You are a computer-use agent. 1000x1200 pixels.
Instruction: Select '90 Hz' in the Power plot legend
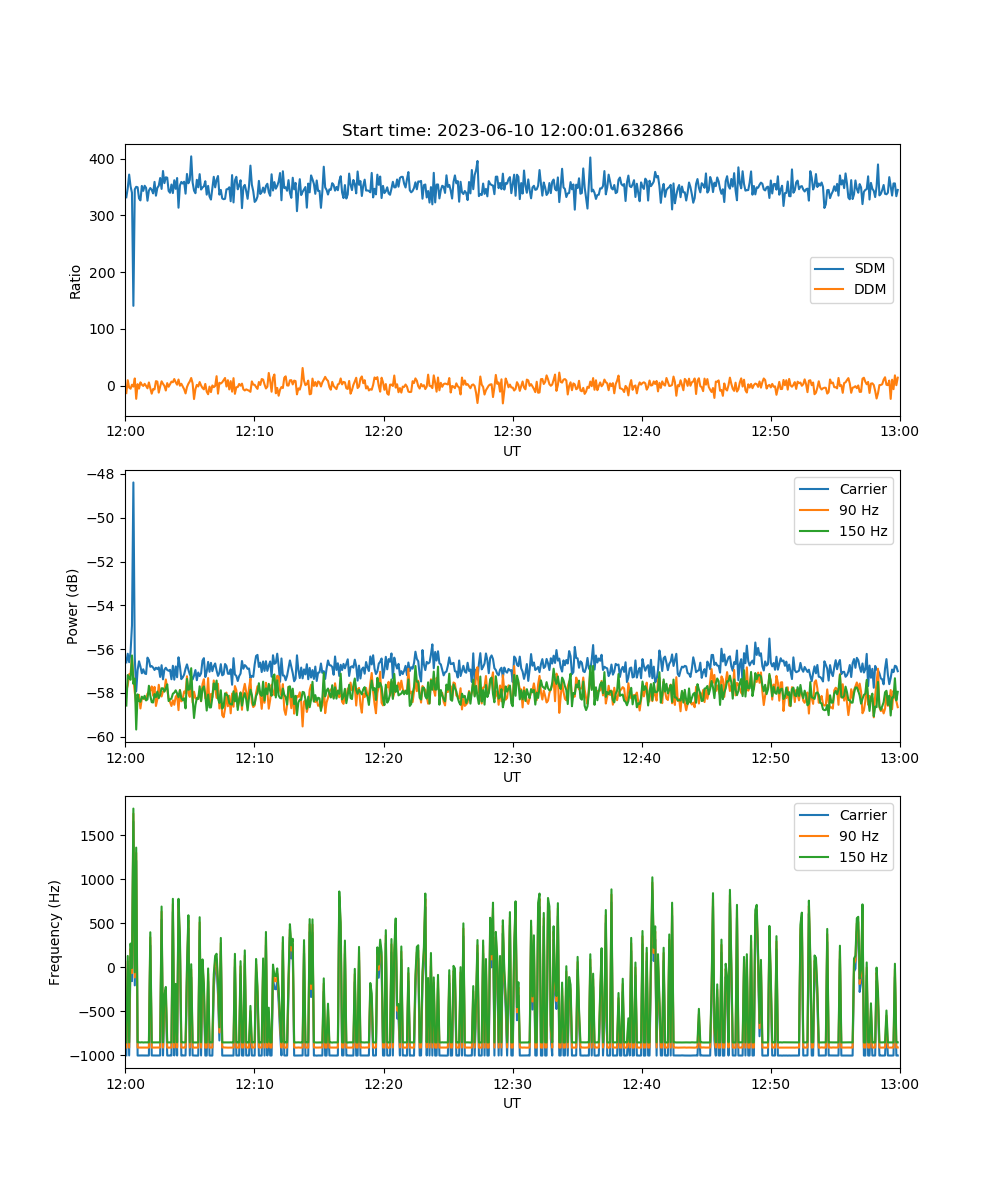pos(859,510)
